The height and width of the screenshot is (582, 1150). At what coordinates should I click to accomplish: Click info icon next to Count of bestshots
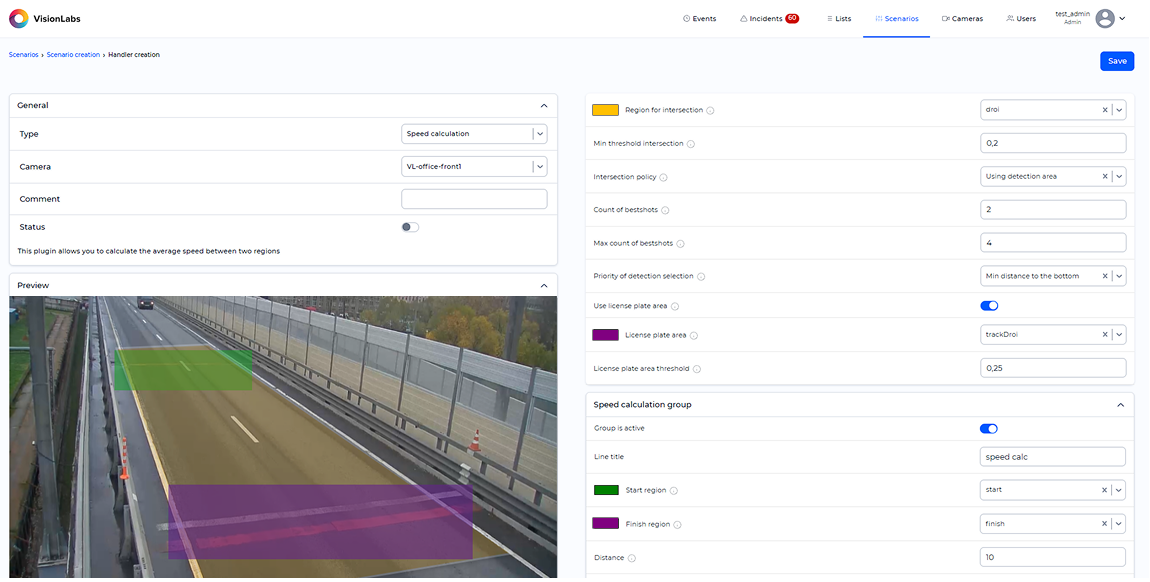click(666, 210)
